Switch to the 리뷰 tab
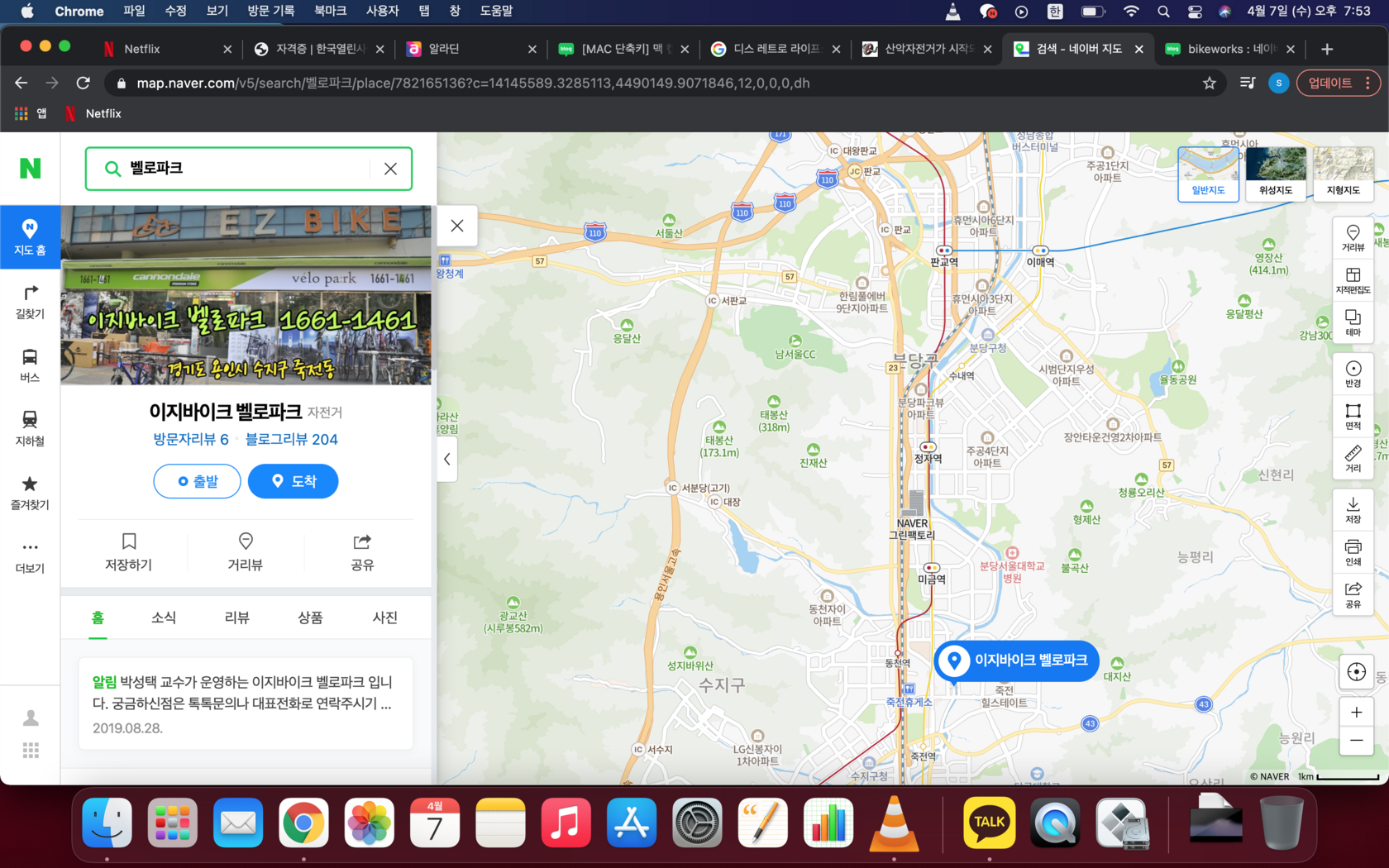This screenshot has height=868, width=1389. [x=237, y=618]
